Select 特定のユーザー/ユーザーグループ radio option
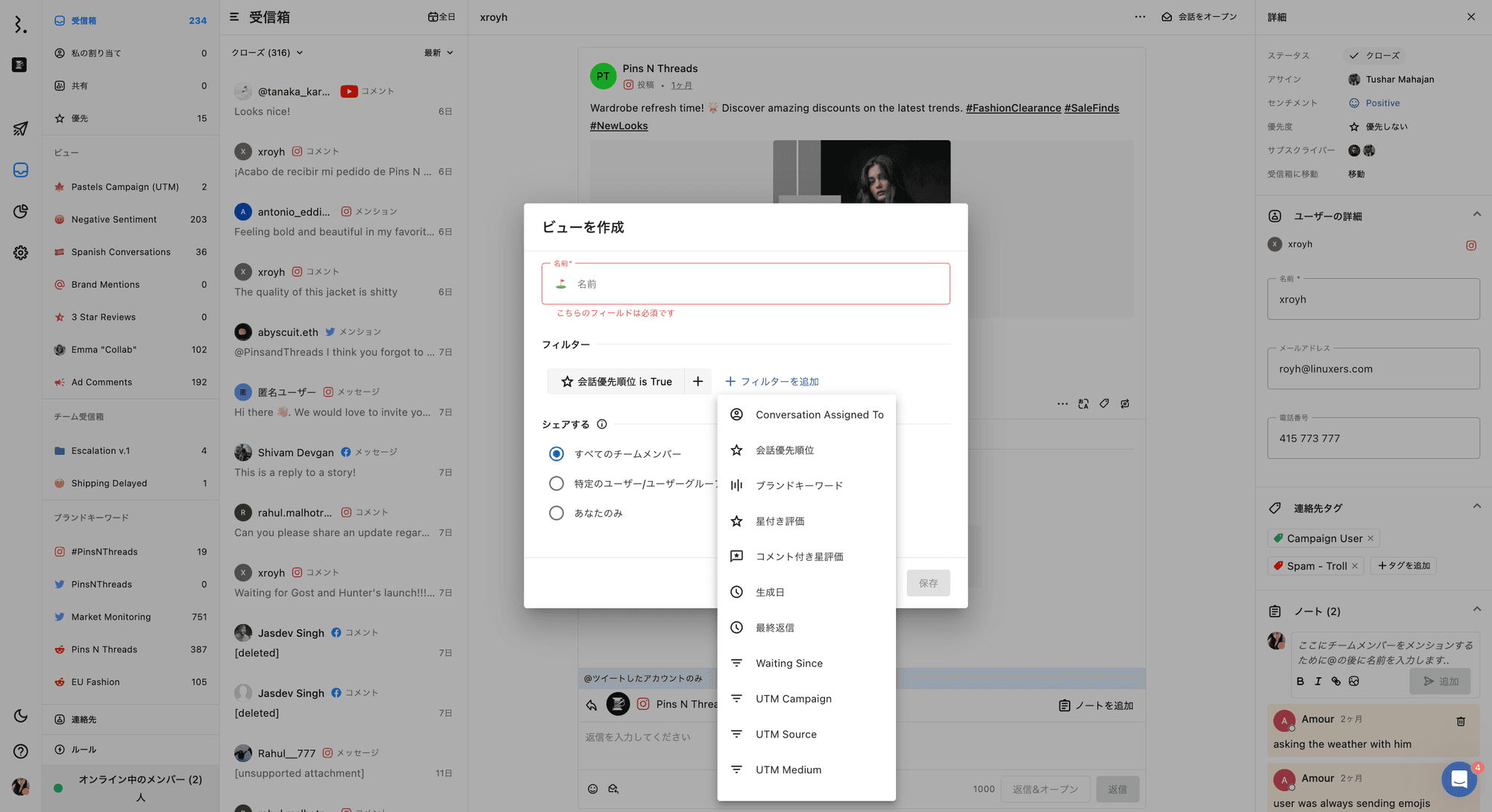 557,484
